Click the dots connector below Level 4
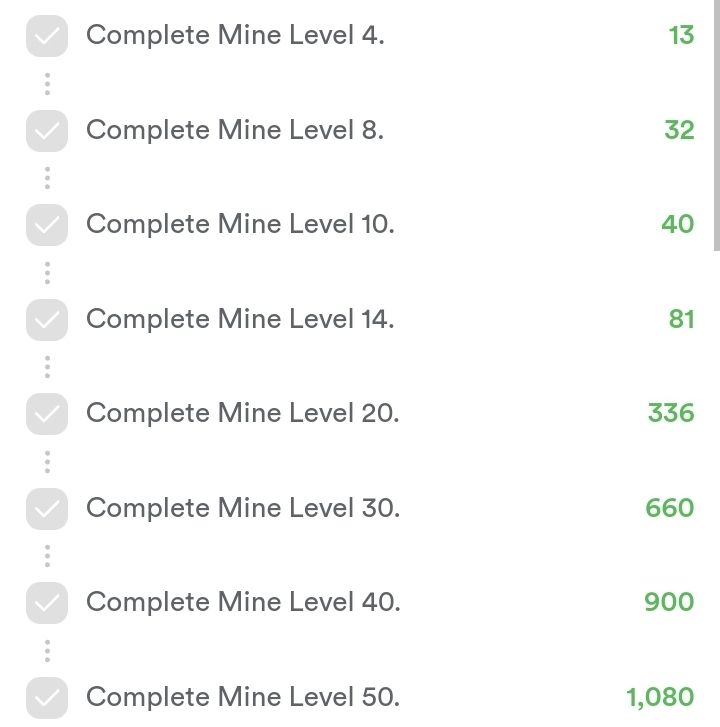720x727 pixels. coord(47,83)
